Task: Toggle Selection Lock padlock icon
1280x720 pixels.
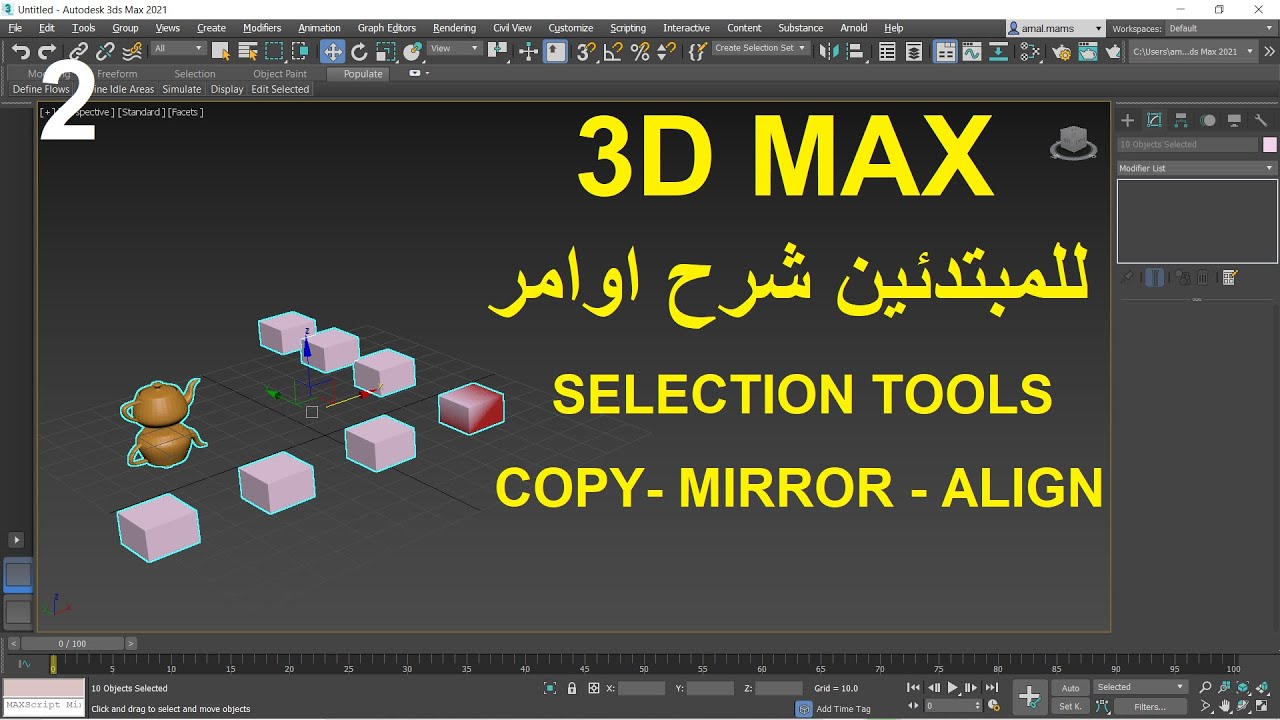Action: click(572, 688)
